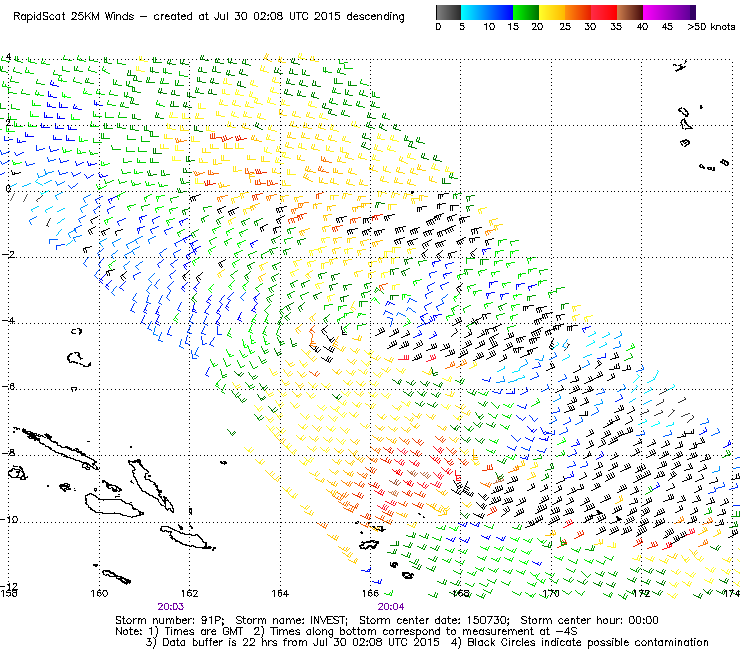Click latitude label '-8' on left axis

click(x=7, y=453)
